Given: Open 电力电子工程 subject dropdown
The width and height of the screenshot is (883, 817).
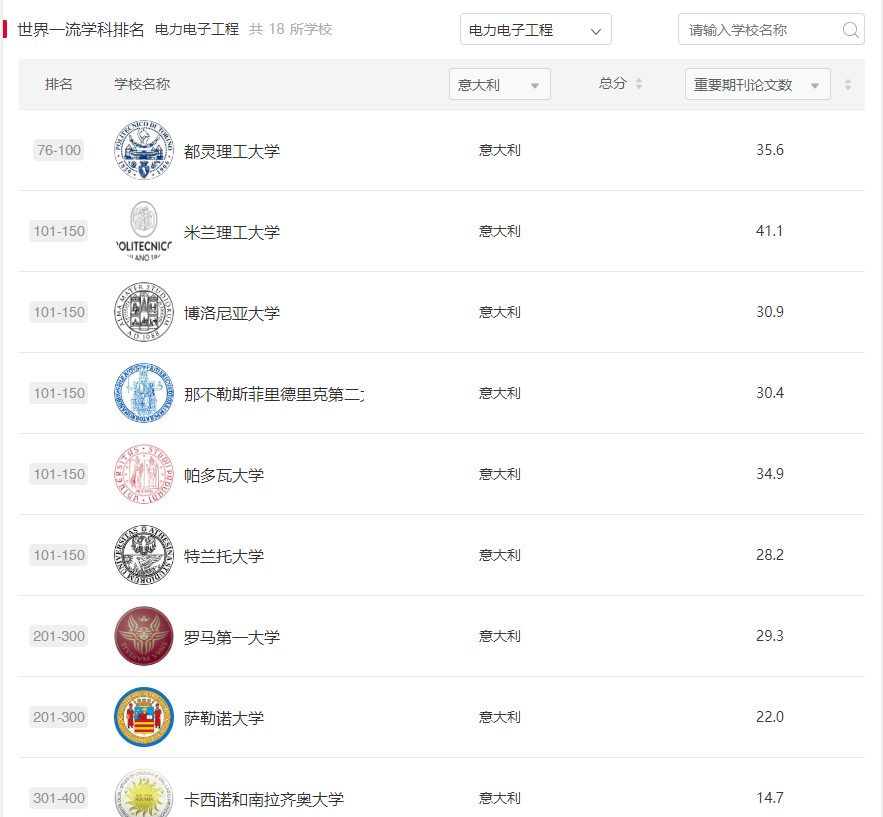Looking at the screenshot, I should 536,29.
